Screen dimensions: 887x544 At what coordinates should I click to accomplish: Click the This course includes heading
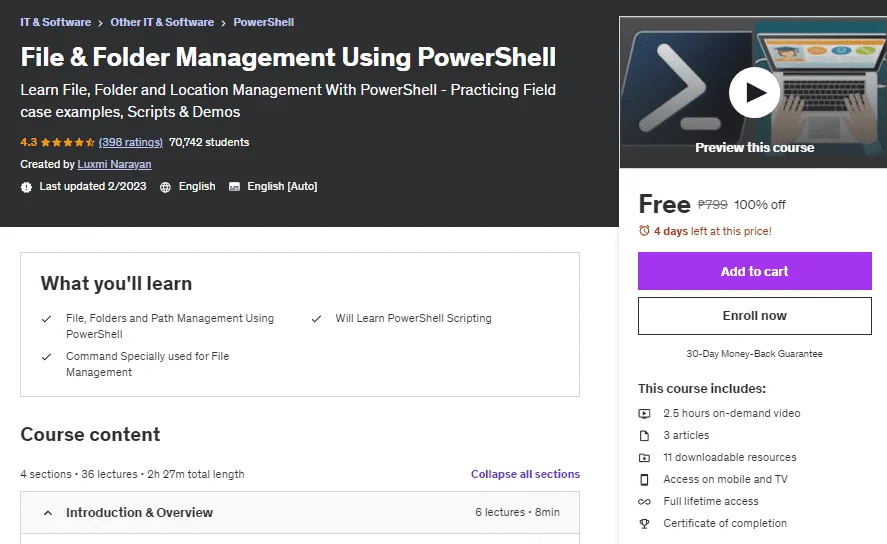pos(702,388)
